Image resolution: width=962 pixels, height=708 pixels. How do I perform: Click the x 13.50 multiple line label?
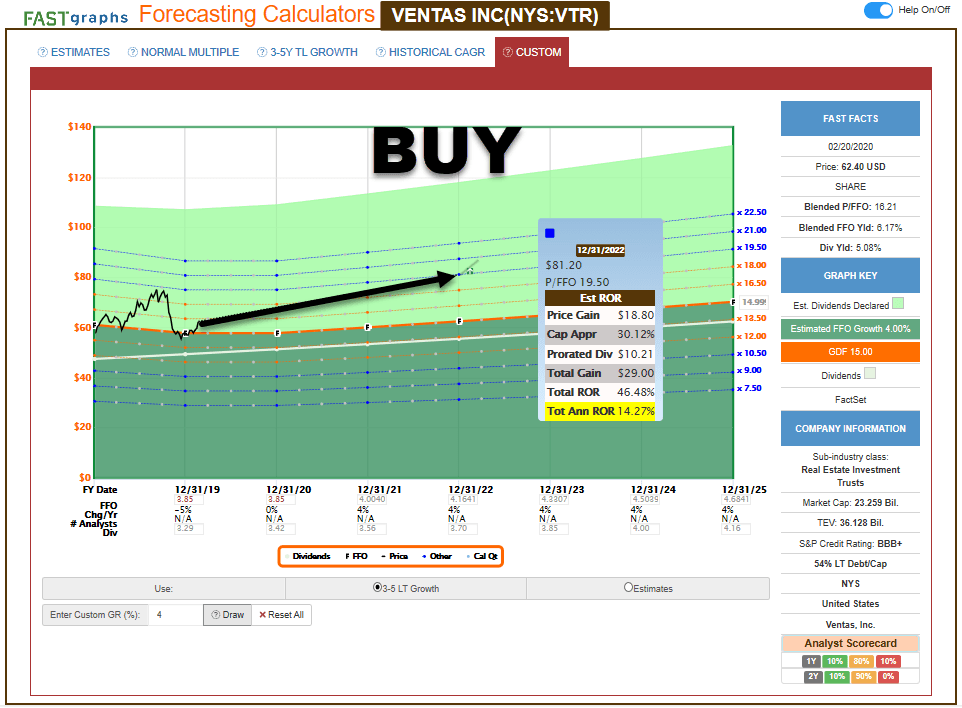[x=752, y=318]
